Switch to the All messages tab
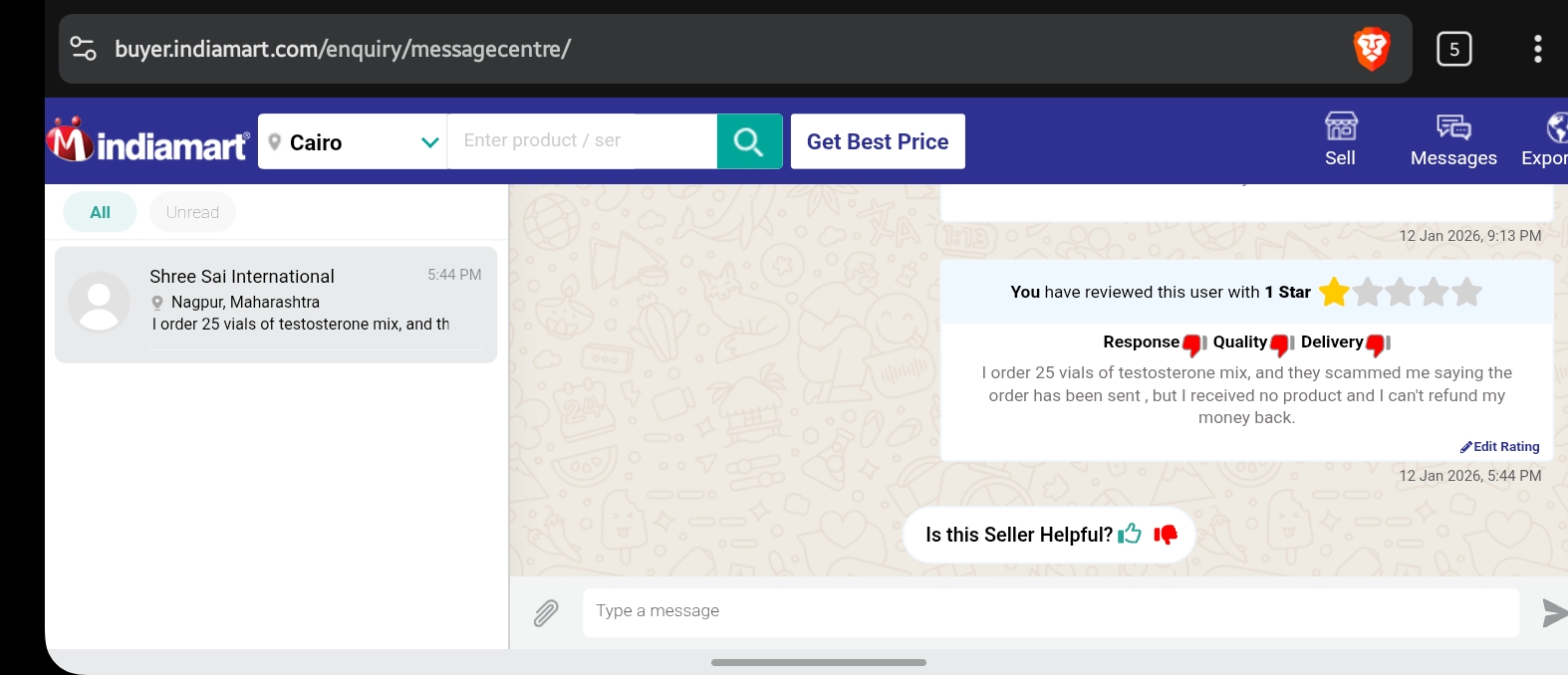The width and height of the screenshot is (1568, 675). (100, 212)
